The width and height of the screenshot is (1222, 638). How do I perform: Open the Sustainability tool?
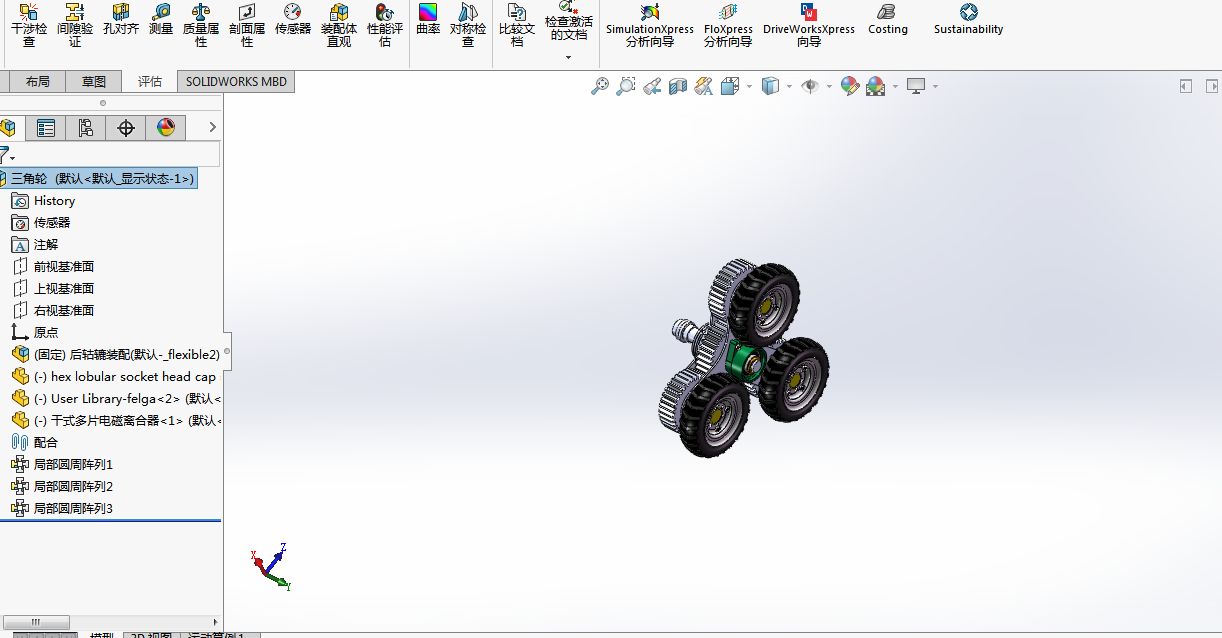pos(968,20)
